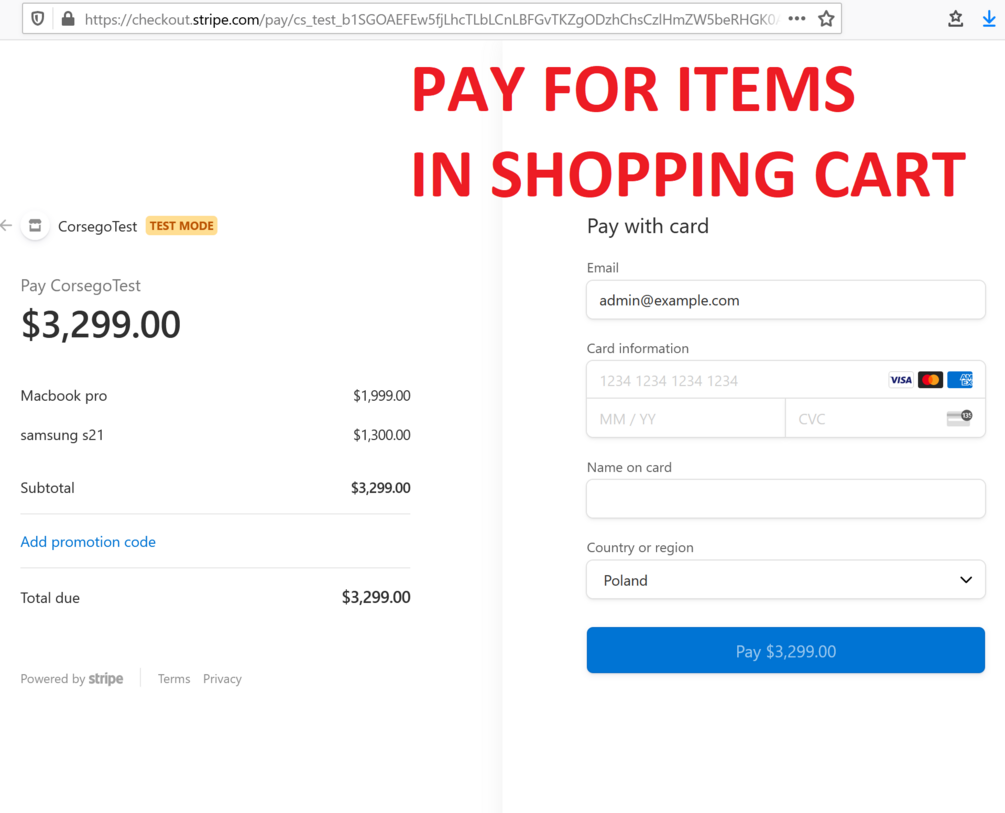Viewport: 1005px width, 813px height.
Task: Click the Mastercard logo
Action: point(930,380)
